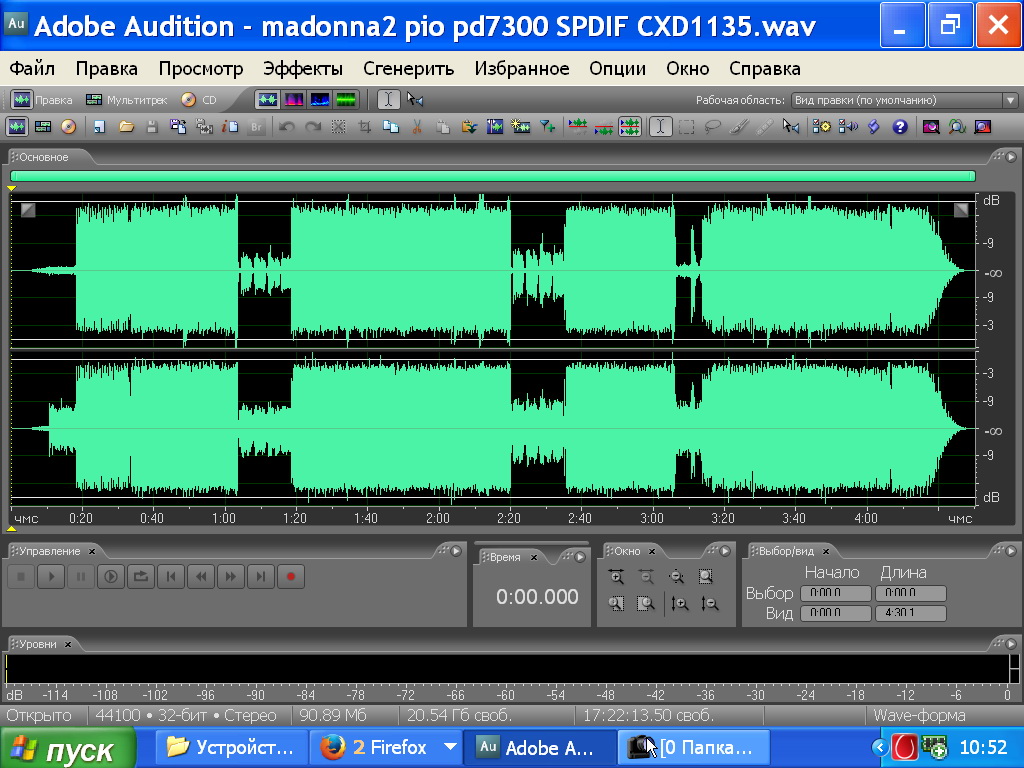Select the time selection tool in the lower toolbar
Screen dimensions: 1024x768
coord(660,127)
